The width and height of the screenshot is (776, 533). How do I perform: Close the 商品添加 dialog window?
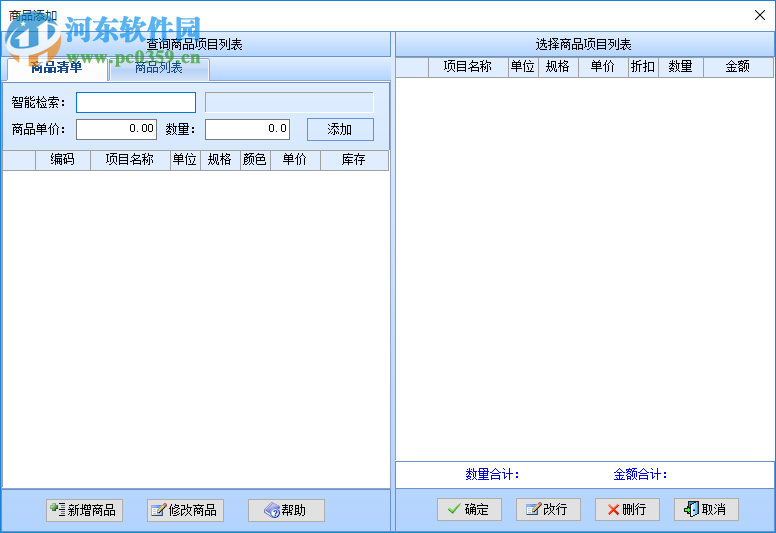tap(760, 15)
